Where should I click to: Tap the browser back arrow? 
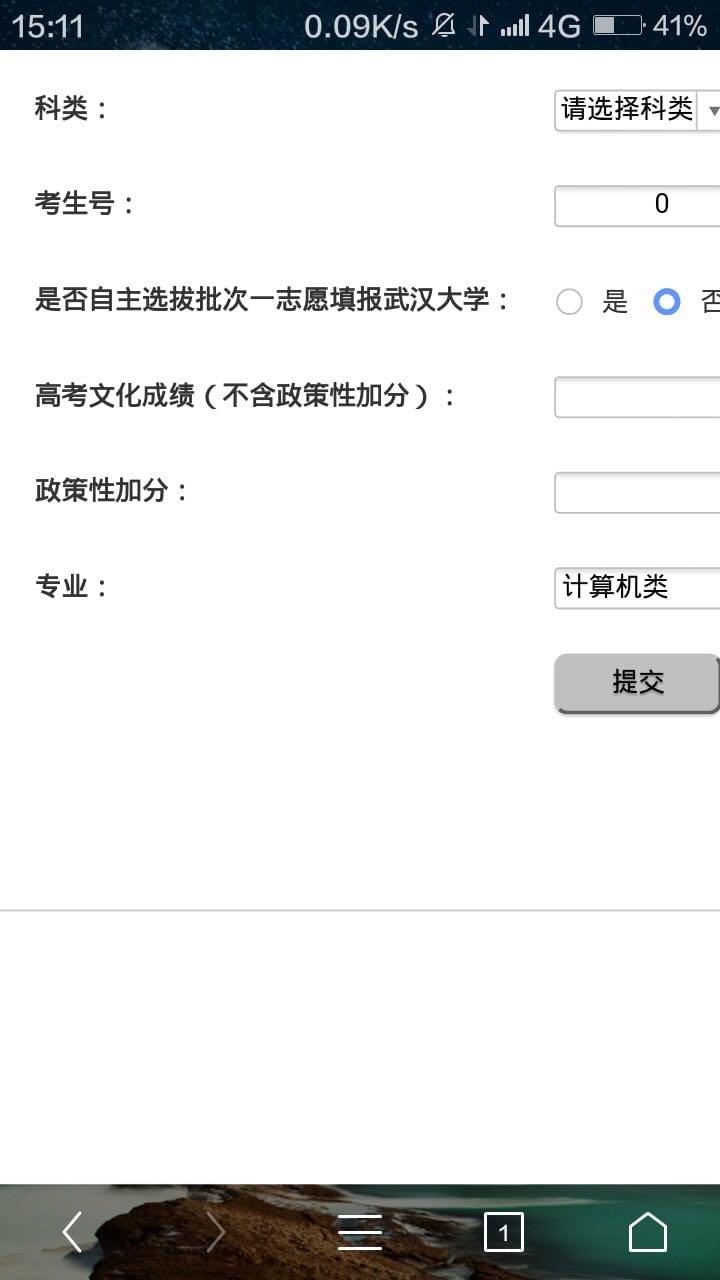72,1232
